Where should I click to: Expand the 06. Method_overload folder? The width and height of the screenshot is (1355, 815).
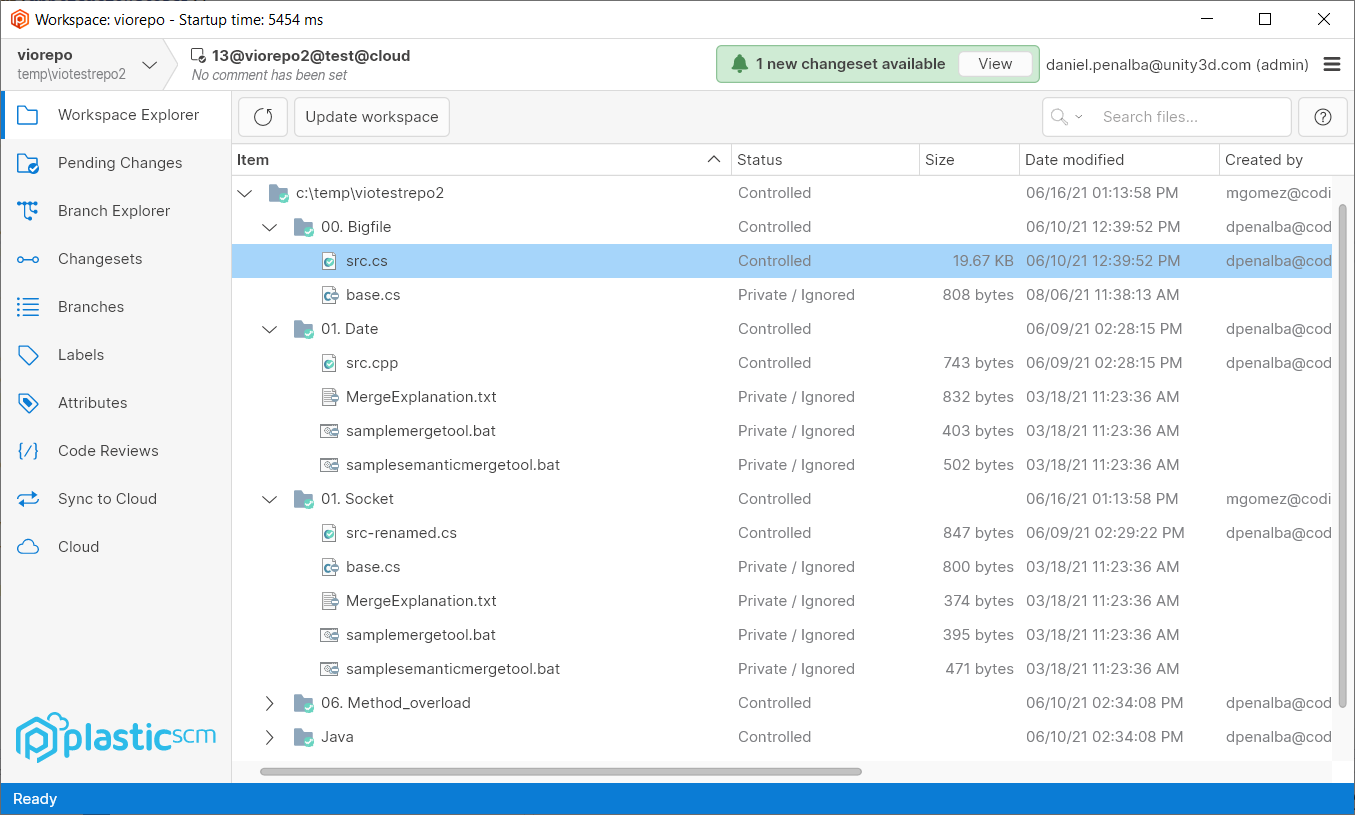coord(269,703)
